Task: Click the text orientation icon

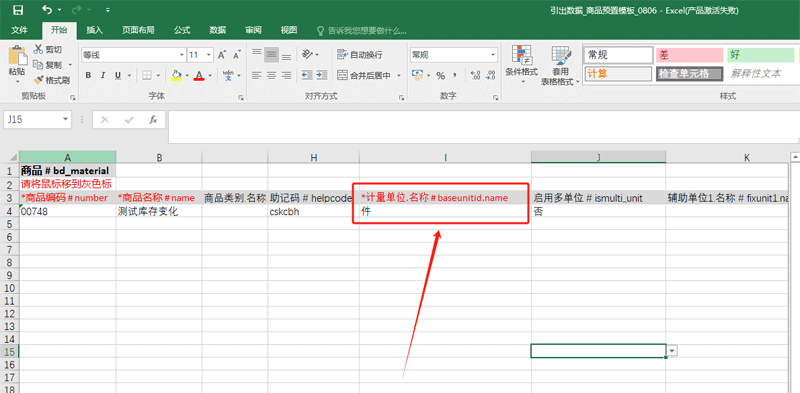Action: (307, 54)
